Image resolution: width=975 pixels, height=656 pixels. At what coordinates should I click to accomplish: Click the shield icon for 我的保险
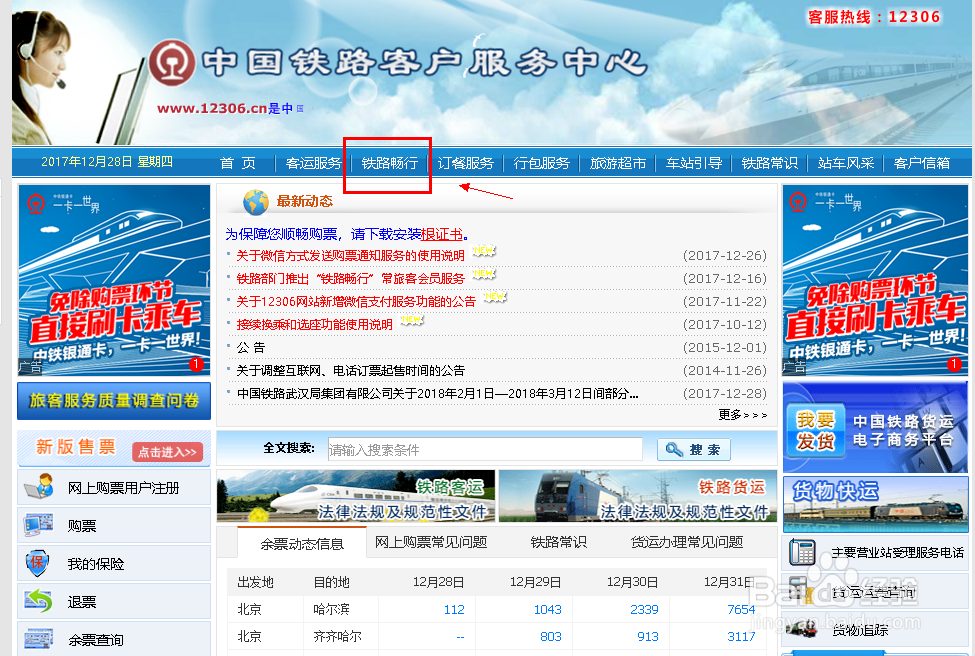coord(37,563)
